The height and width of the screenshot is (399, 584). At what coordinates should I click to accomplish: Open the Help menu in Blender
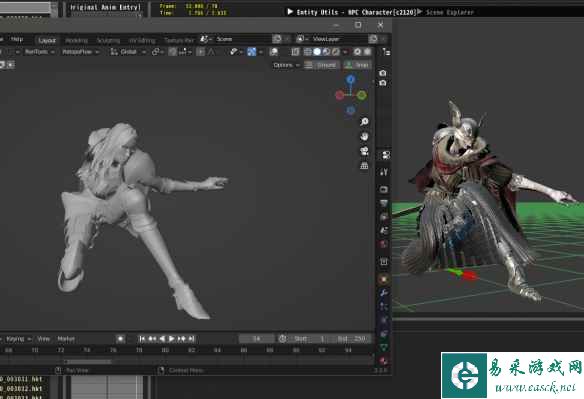point(17,39)
